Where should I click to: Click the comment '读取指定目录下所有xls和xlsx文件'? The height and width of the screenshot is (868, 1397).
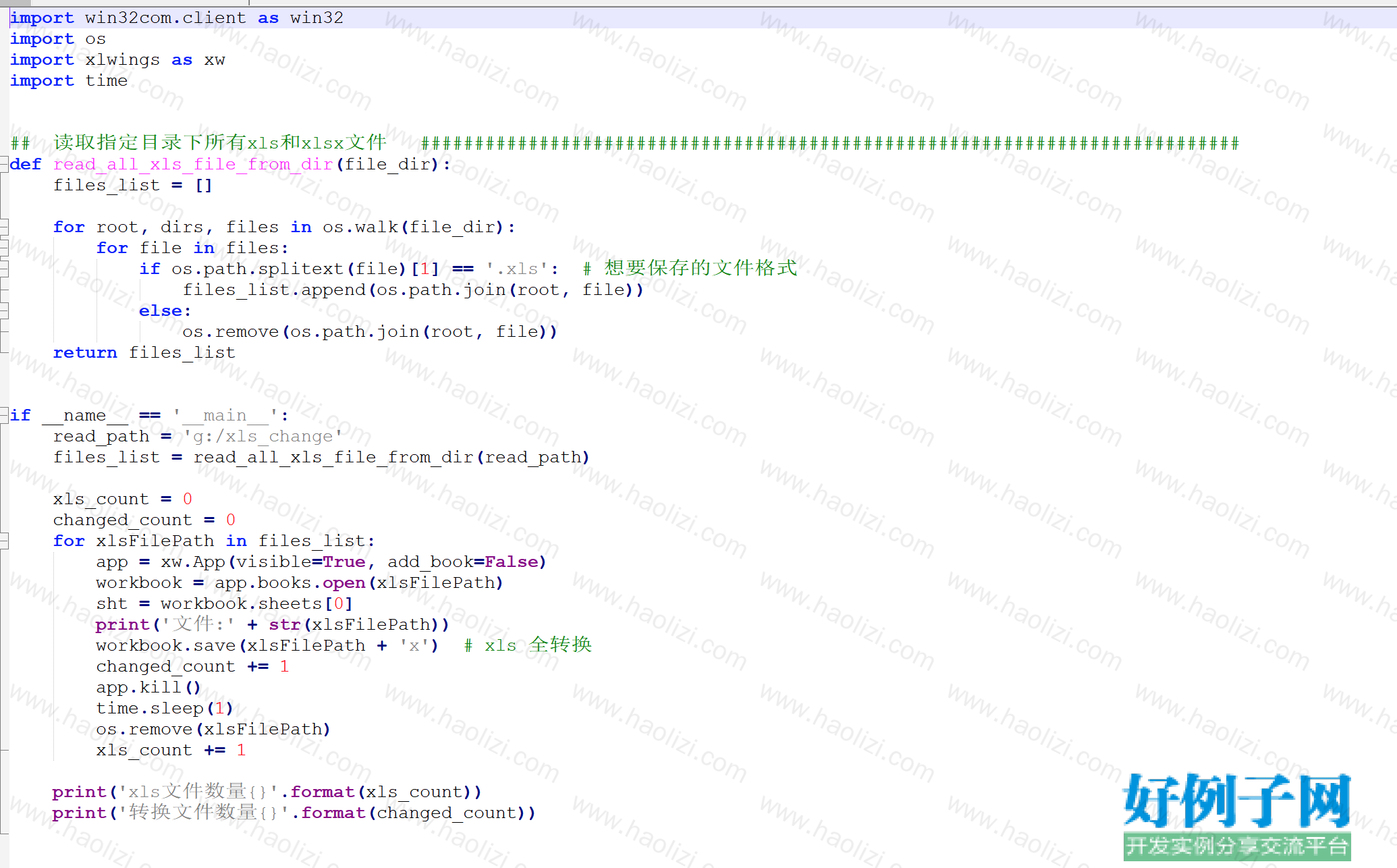point(220,142)
